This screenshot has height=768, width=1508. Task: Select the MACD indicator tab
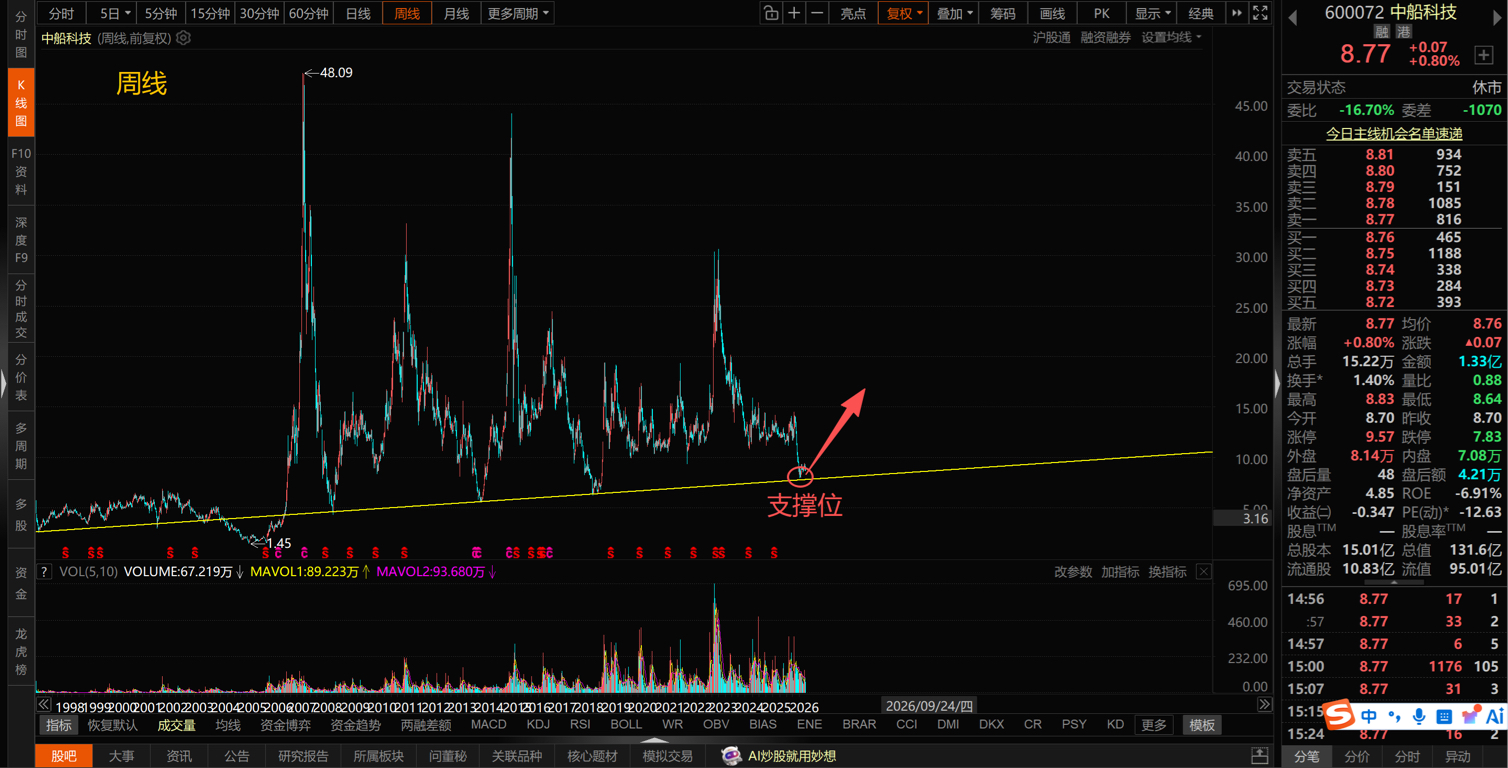pyautogui.click(x=488, y=725)
